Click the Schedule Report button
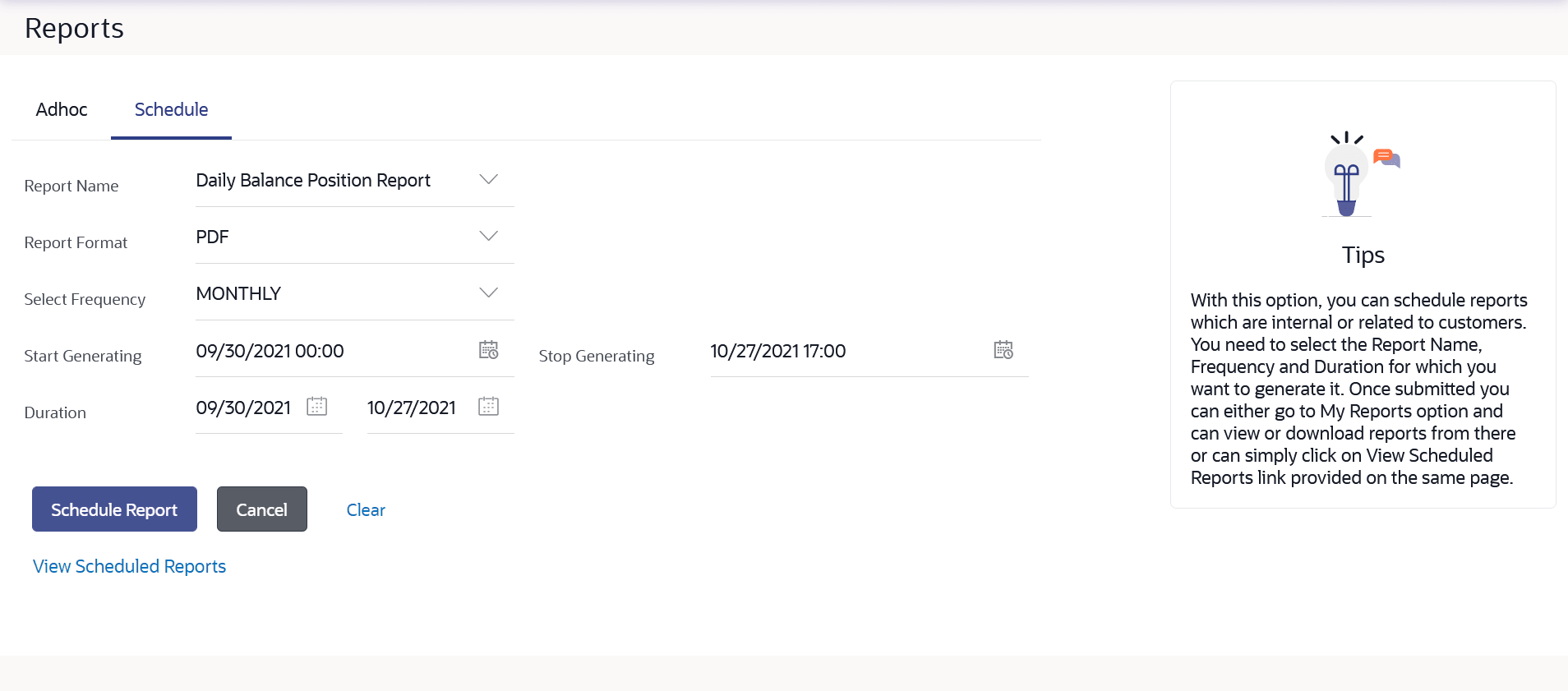The width and height of the screenshot is (1568, 691). (x=114, y=509)
